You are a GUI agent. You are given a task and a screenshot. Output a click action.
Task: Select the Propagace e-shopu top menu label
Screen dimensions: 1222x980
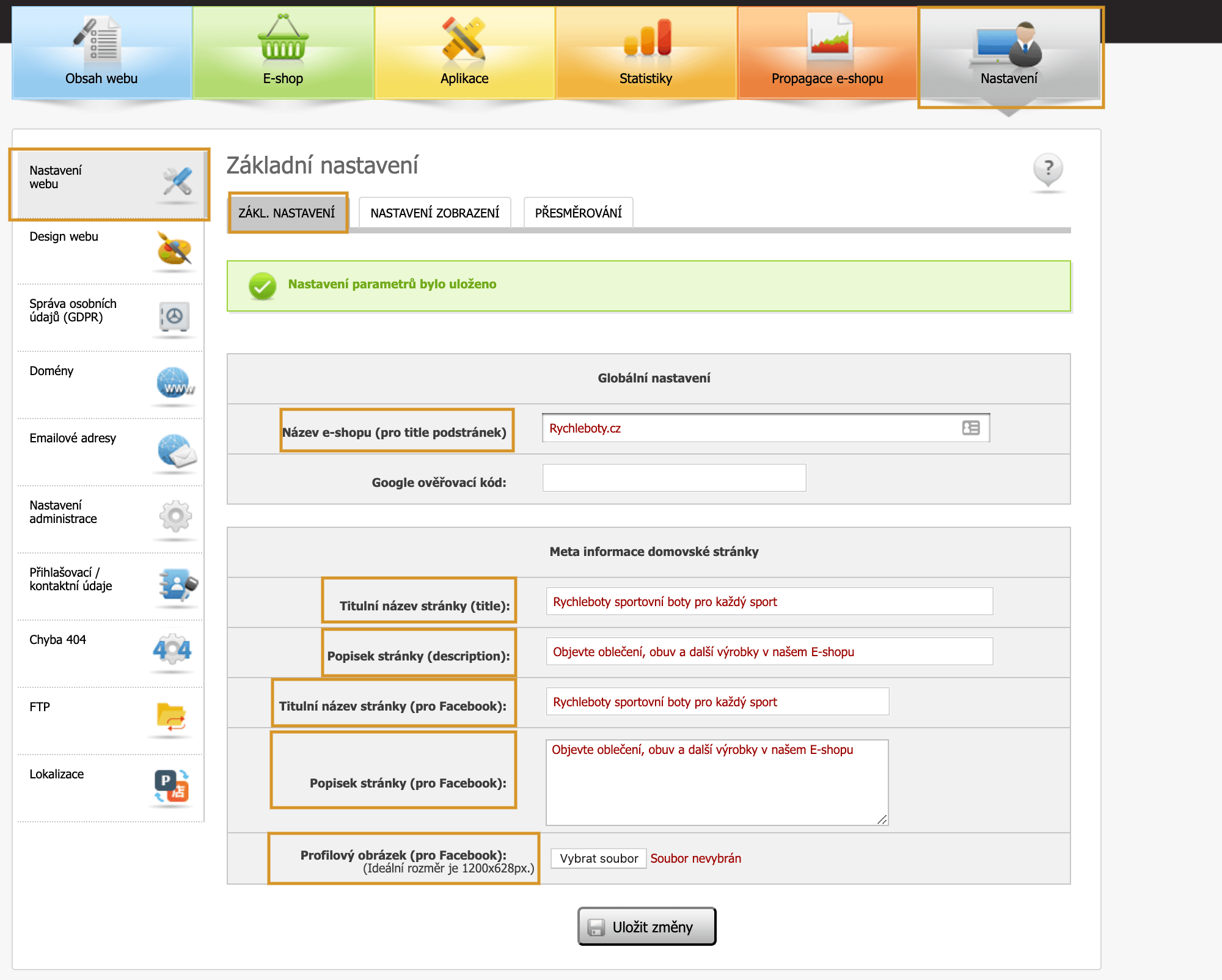827,78
